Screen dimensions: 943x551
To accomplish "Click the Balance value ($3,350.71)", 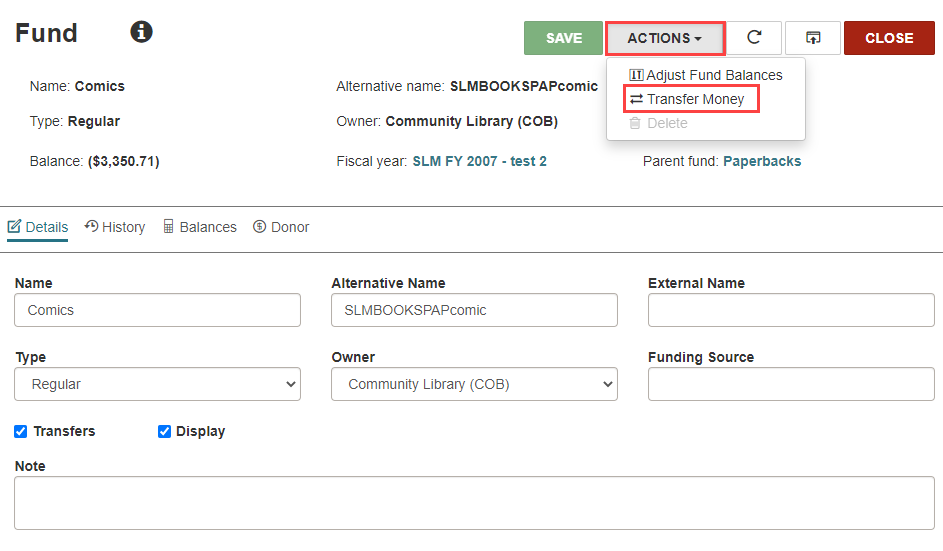I will pyautogui.click(x=123, y=161).
